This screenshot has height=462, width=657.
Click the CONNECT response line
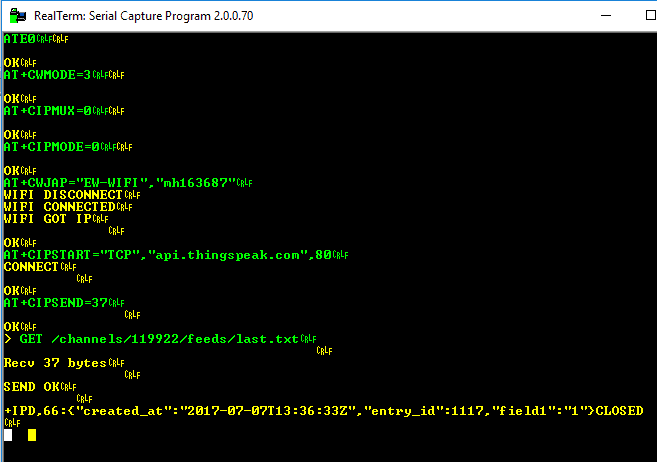pos(30,267)
